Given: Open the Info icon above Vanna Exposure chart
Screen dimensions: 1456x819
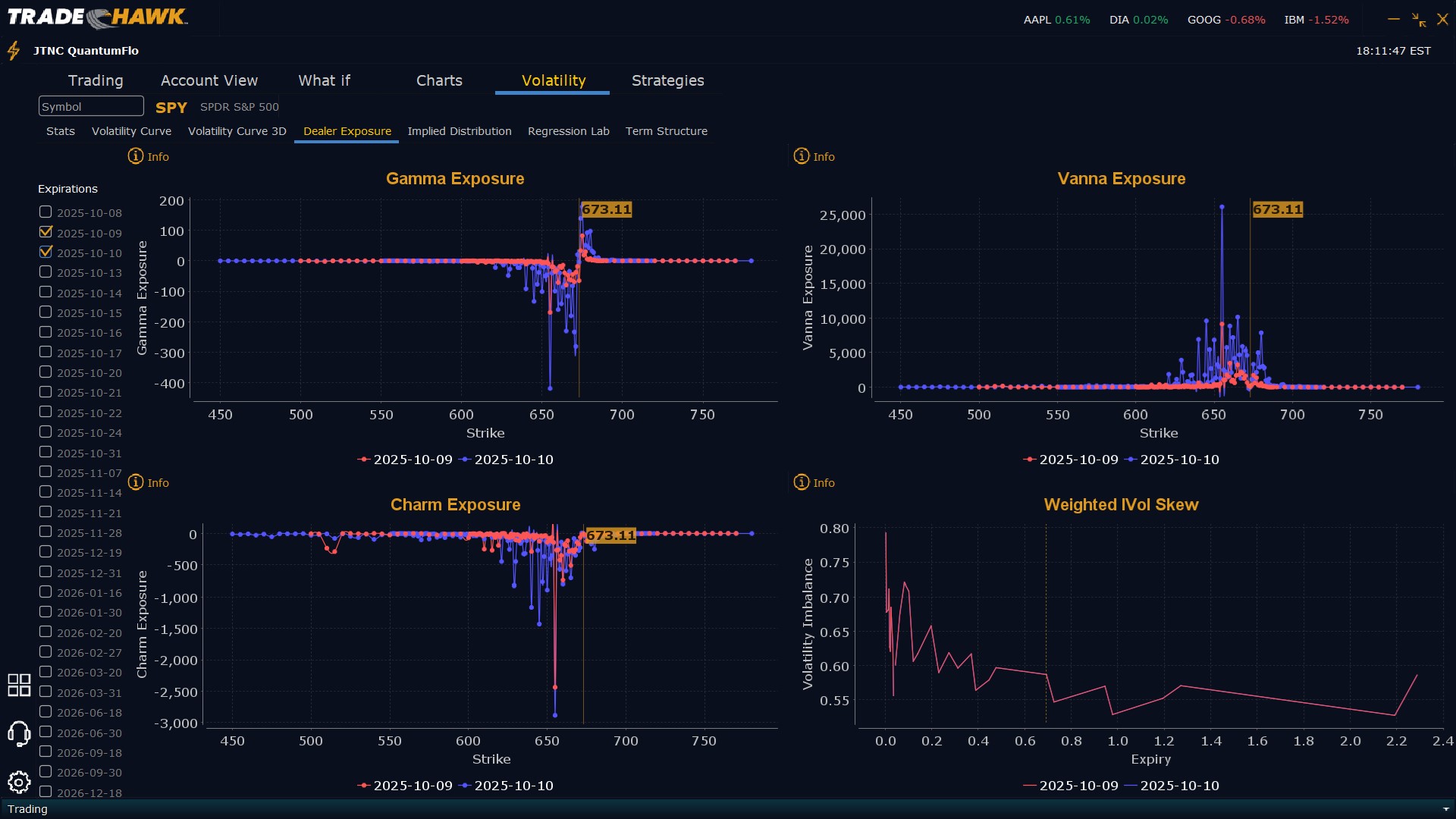Looking at the screenshot, I should [x=802, y=156].
